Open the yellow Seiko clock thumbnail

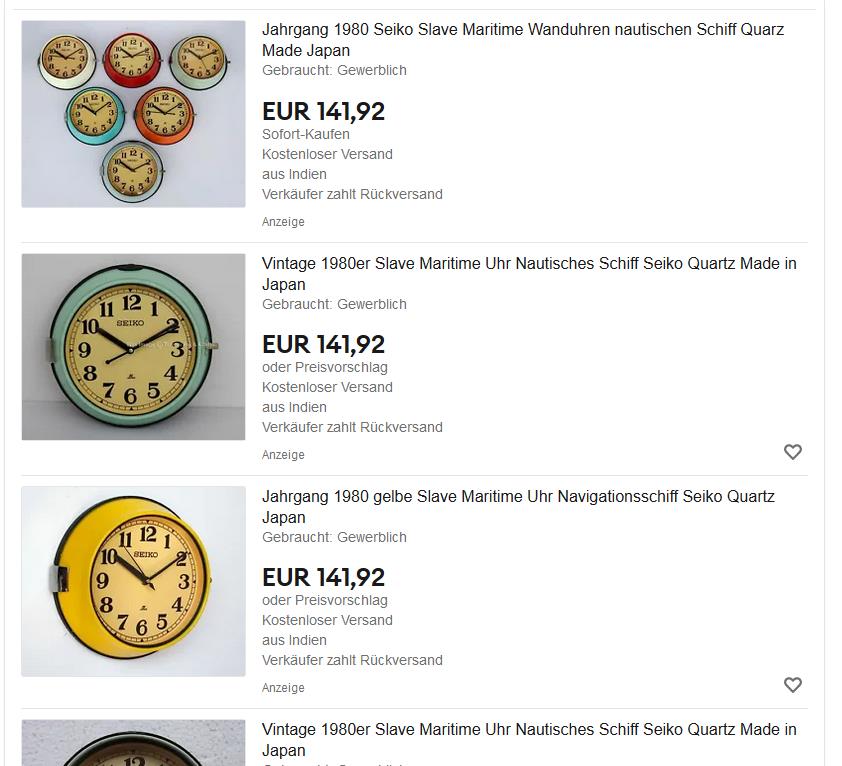click(133, 581)
